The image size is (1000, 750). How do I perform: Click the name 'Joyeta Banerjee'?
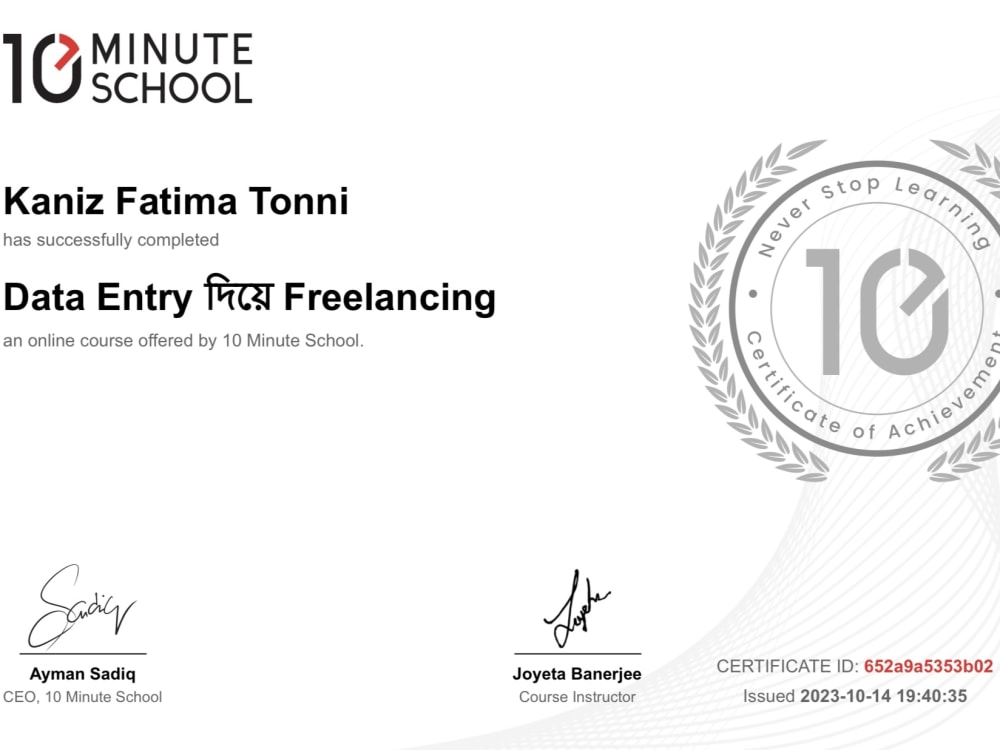[577, 673]
